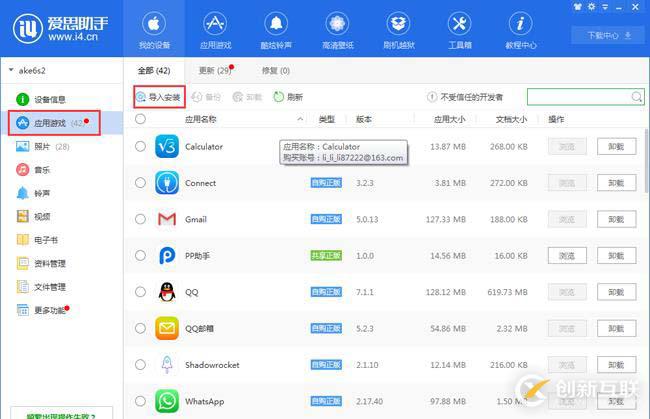The image size is (650, 419).
Task: Click the 备份 toolbar button
Action: [206, 97]
